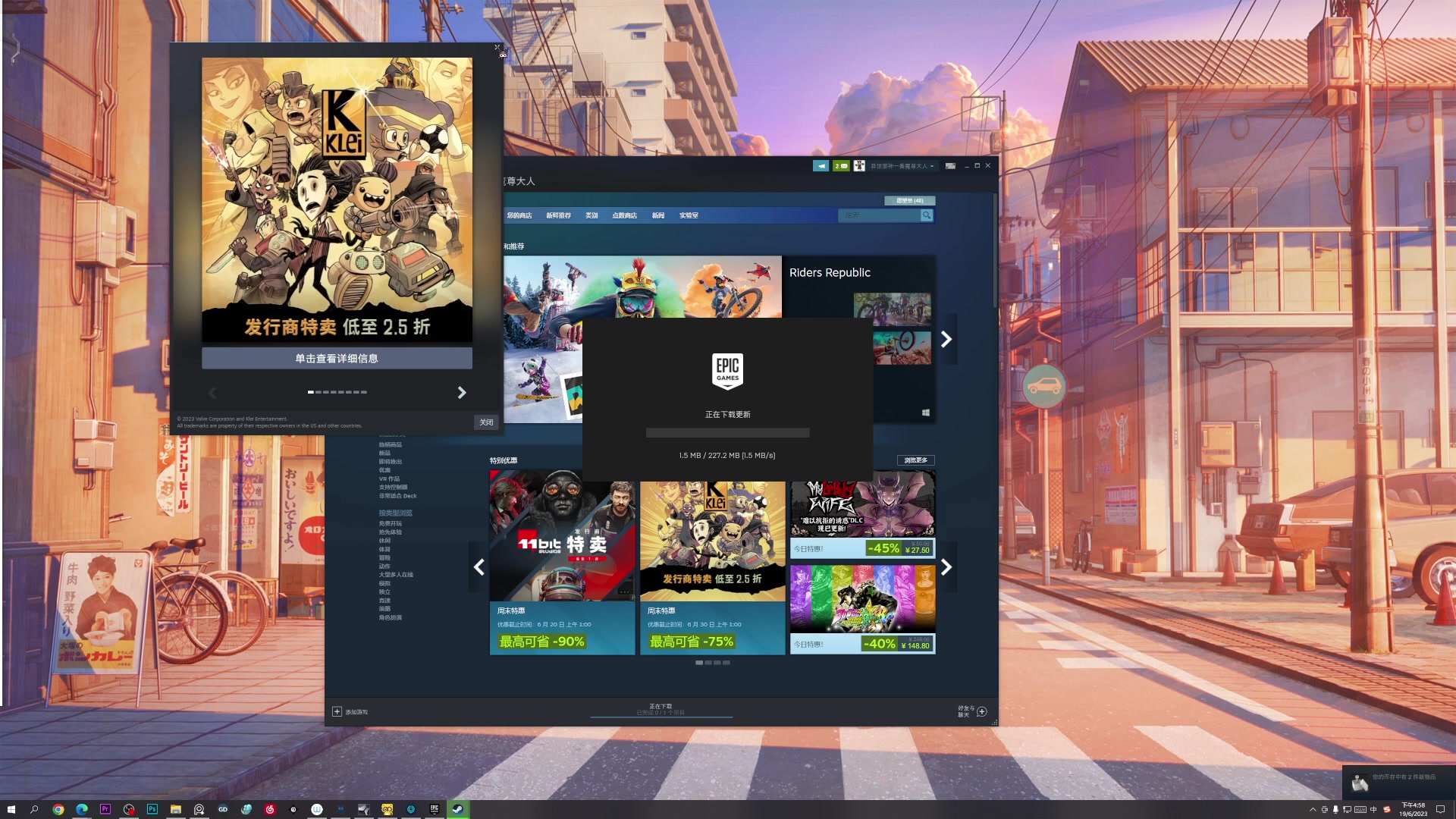Screen dimensions: 1456x819
Task: Open the JoJo game -40% daily deal
Action: point(862,609)
